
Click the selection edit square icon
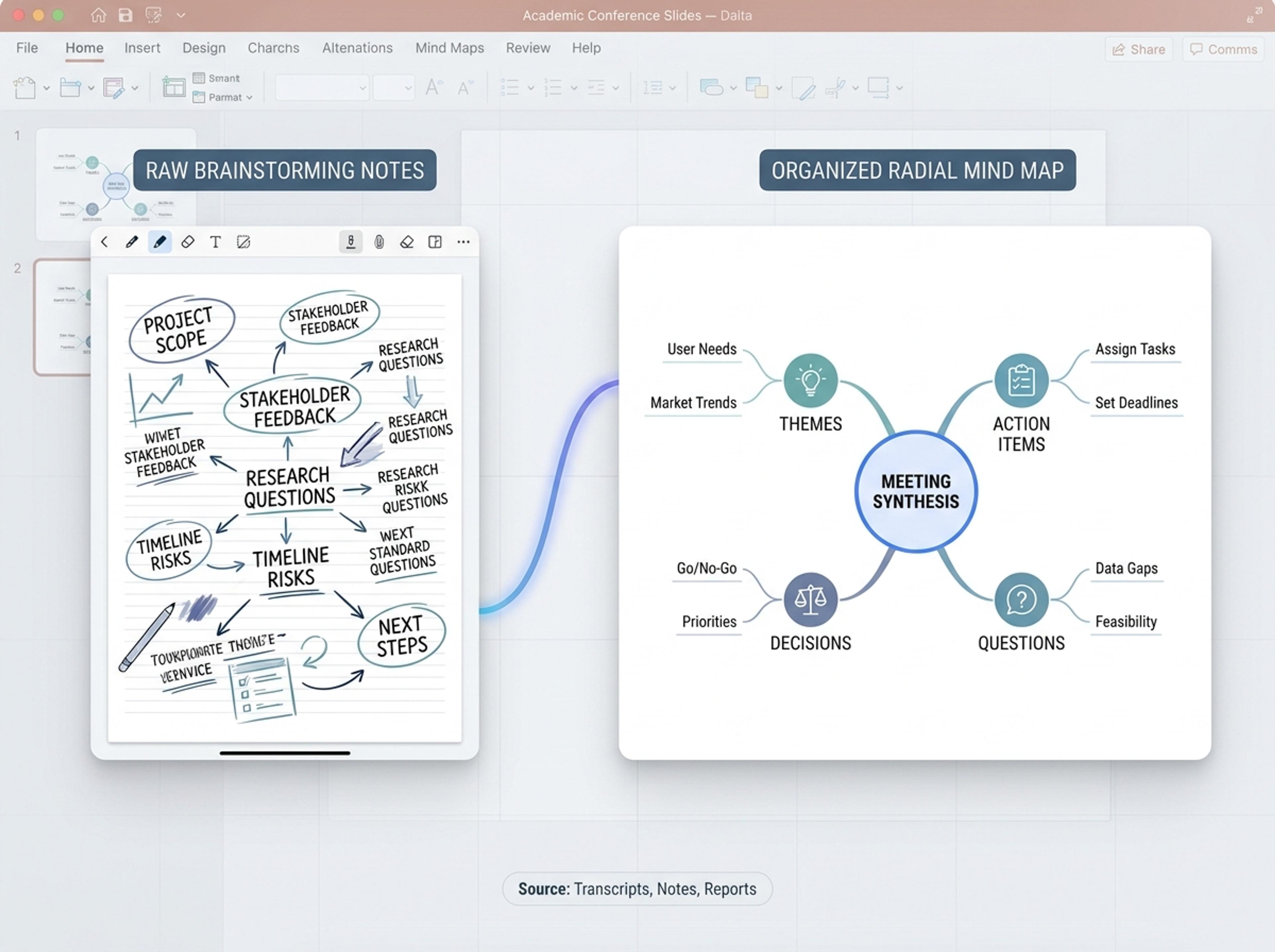244,242
